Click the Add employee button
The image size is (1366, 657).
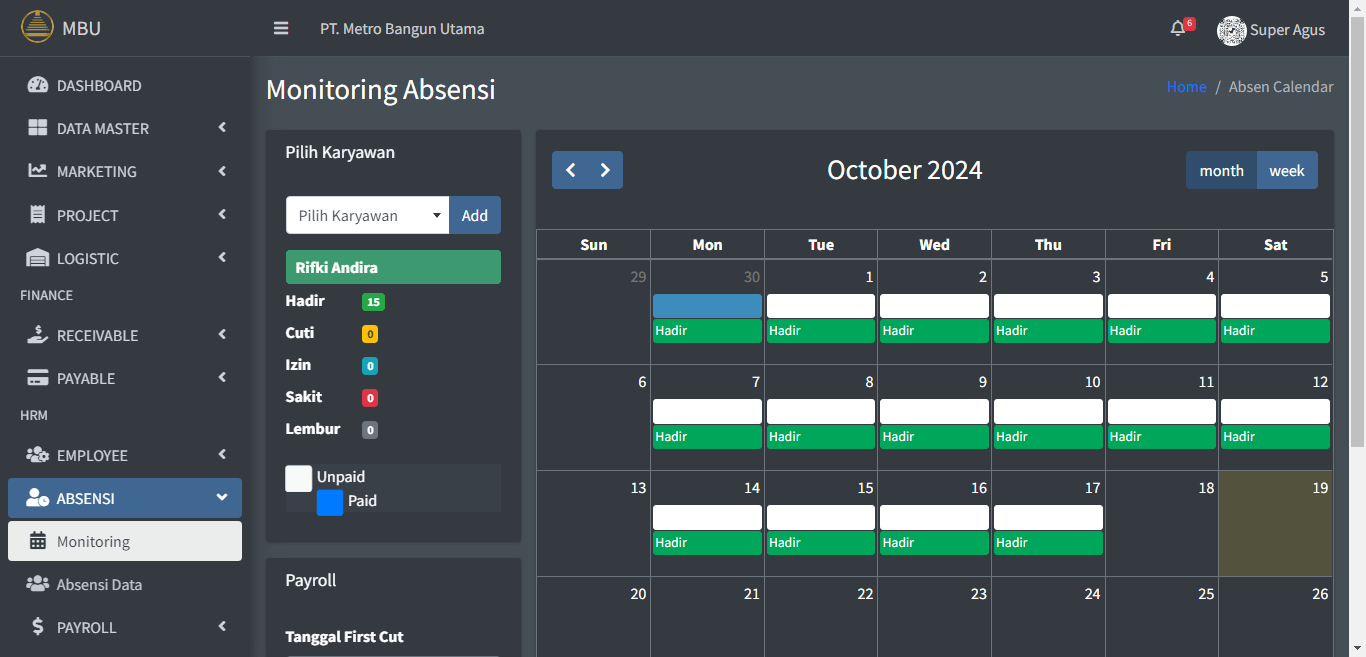475,216
